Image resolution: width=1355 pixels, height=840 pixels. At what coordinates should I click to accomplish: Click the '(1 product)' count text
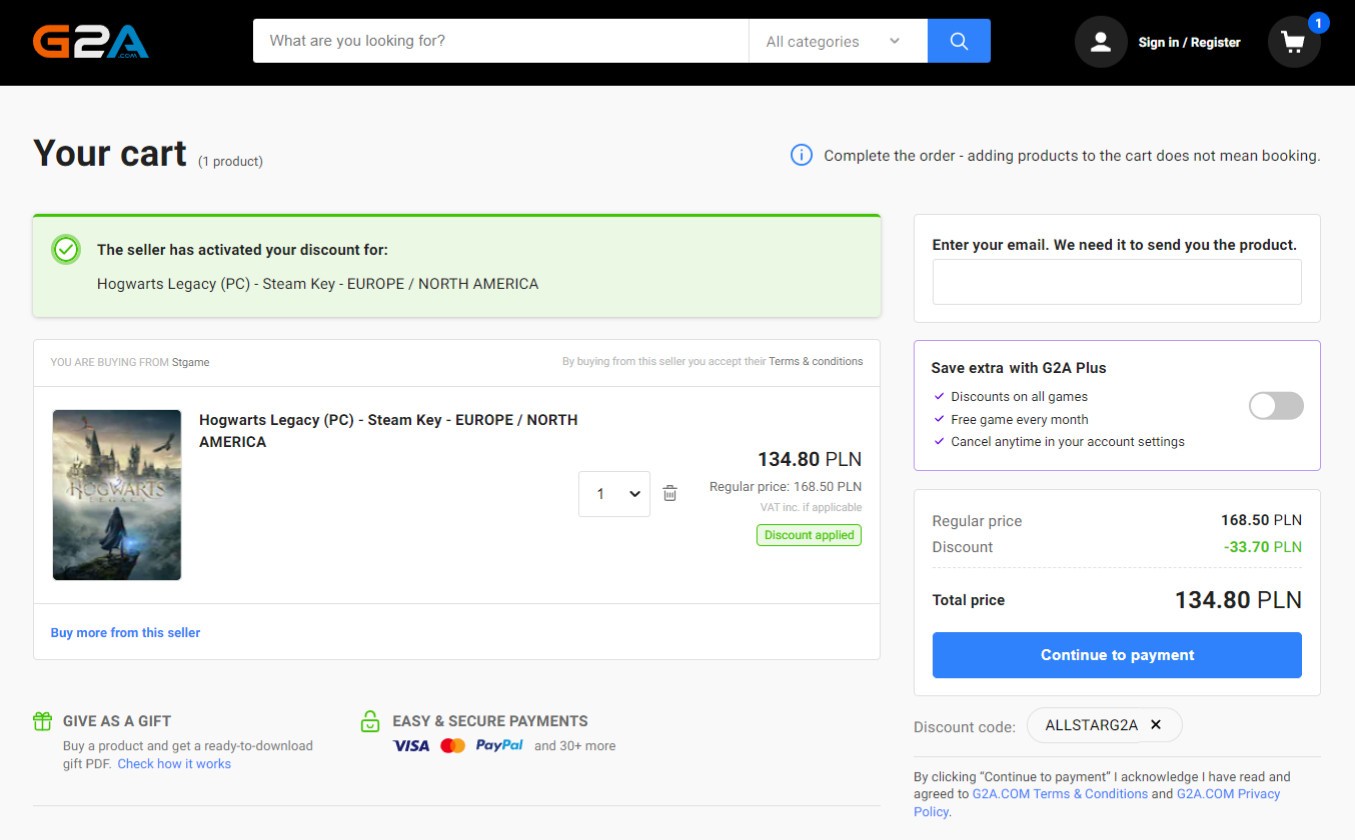pyautogui.click(x=230, y=161)
